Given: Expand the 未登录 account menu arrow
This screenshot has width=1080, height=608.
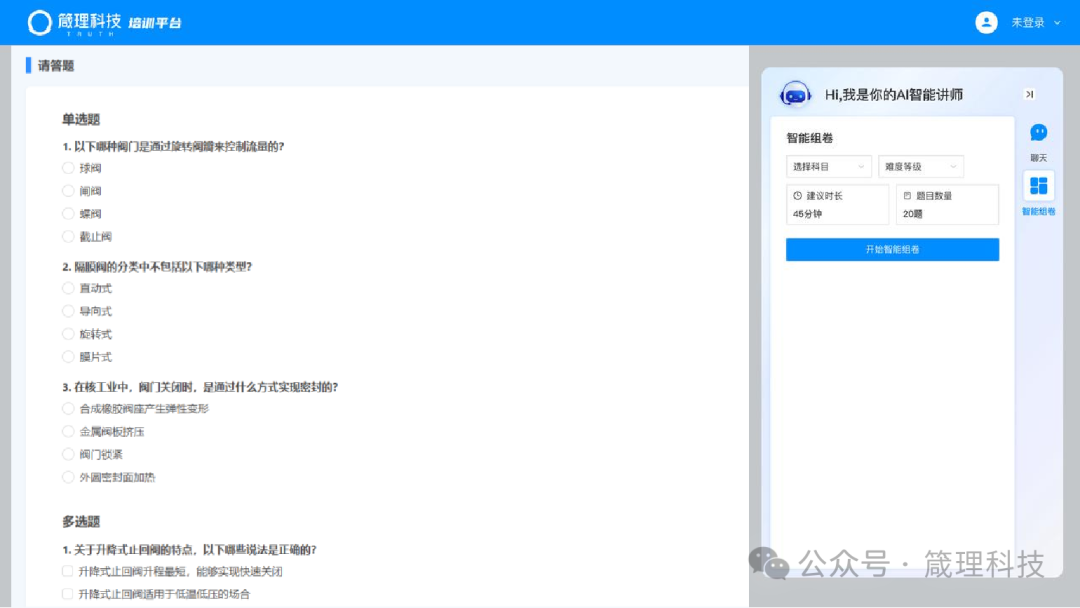Looking at the screenshot, I should point(1057,23).
